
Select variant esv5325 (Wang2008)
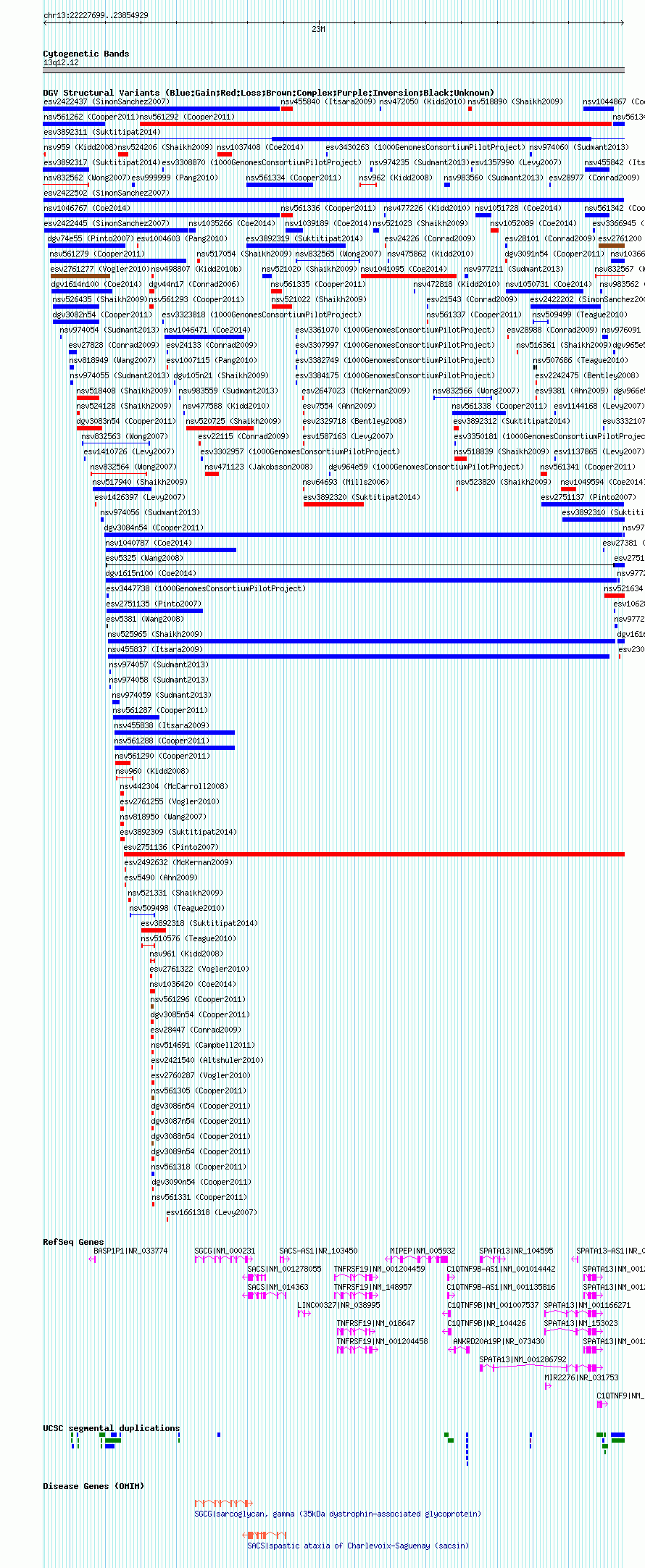(144, 558)
